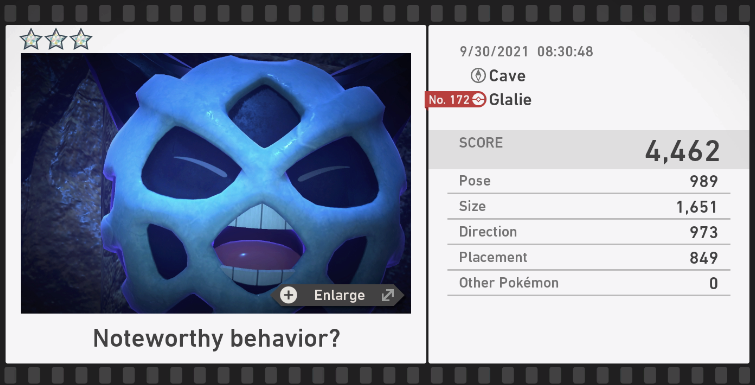This screenshot has height=385, width=755.
Task: Select the Other Pokémon score row
Action: click(x=588, y=283)
